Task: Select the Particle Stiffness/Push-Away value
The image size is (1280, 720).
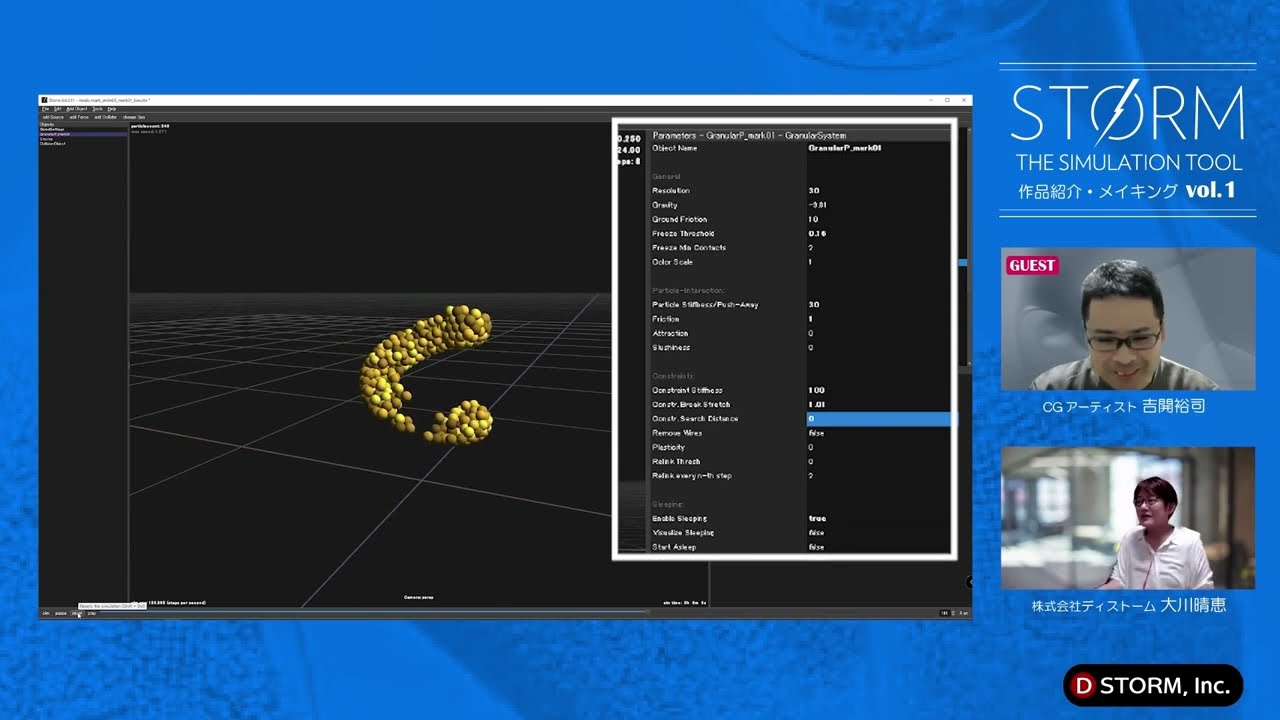Action: 880,305
